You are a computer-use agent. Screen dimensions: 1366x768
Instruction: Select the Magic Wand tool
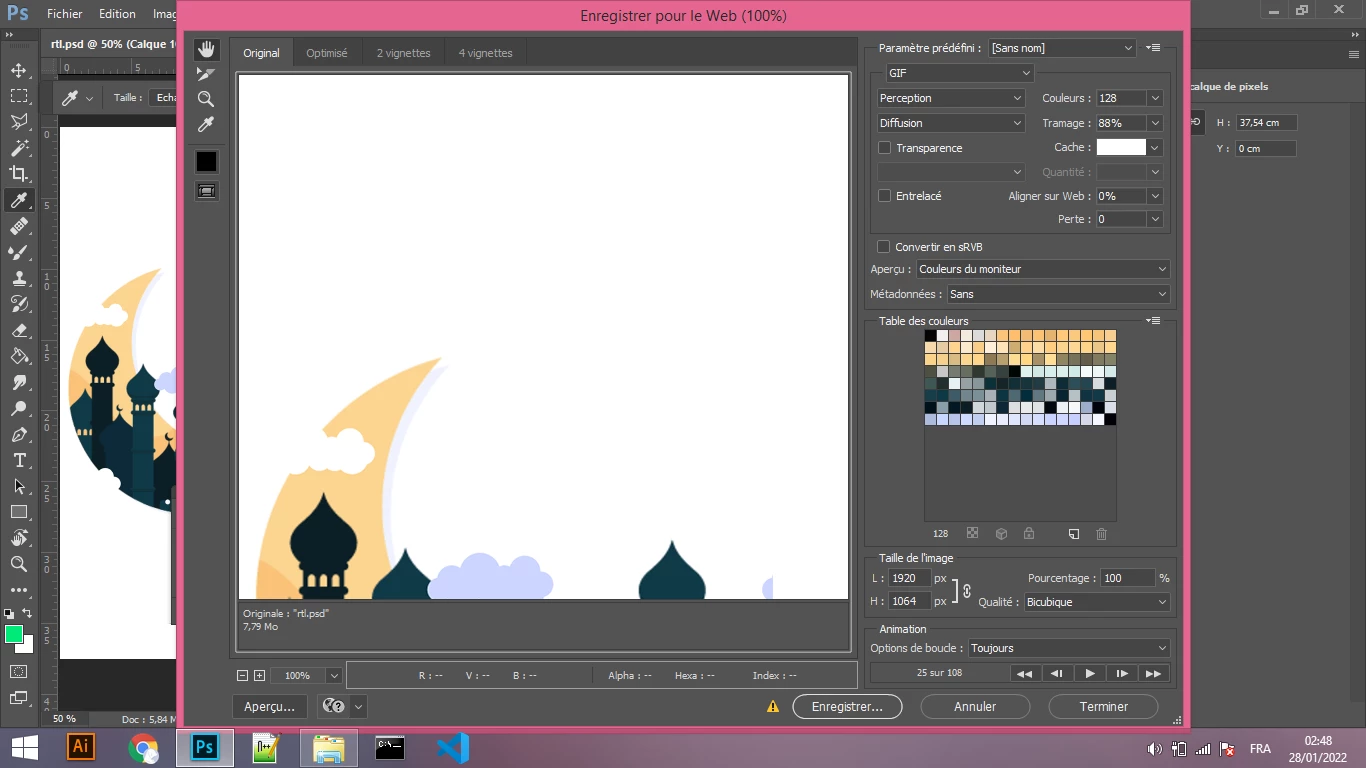(18, 148)
